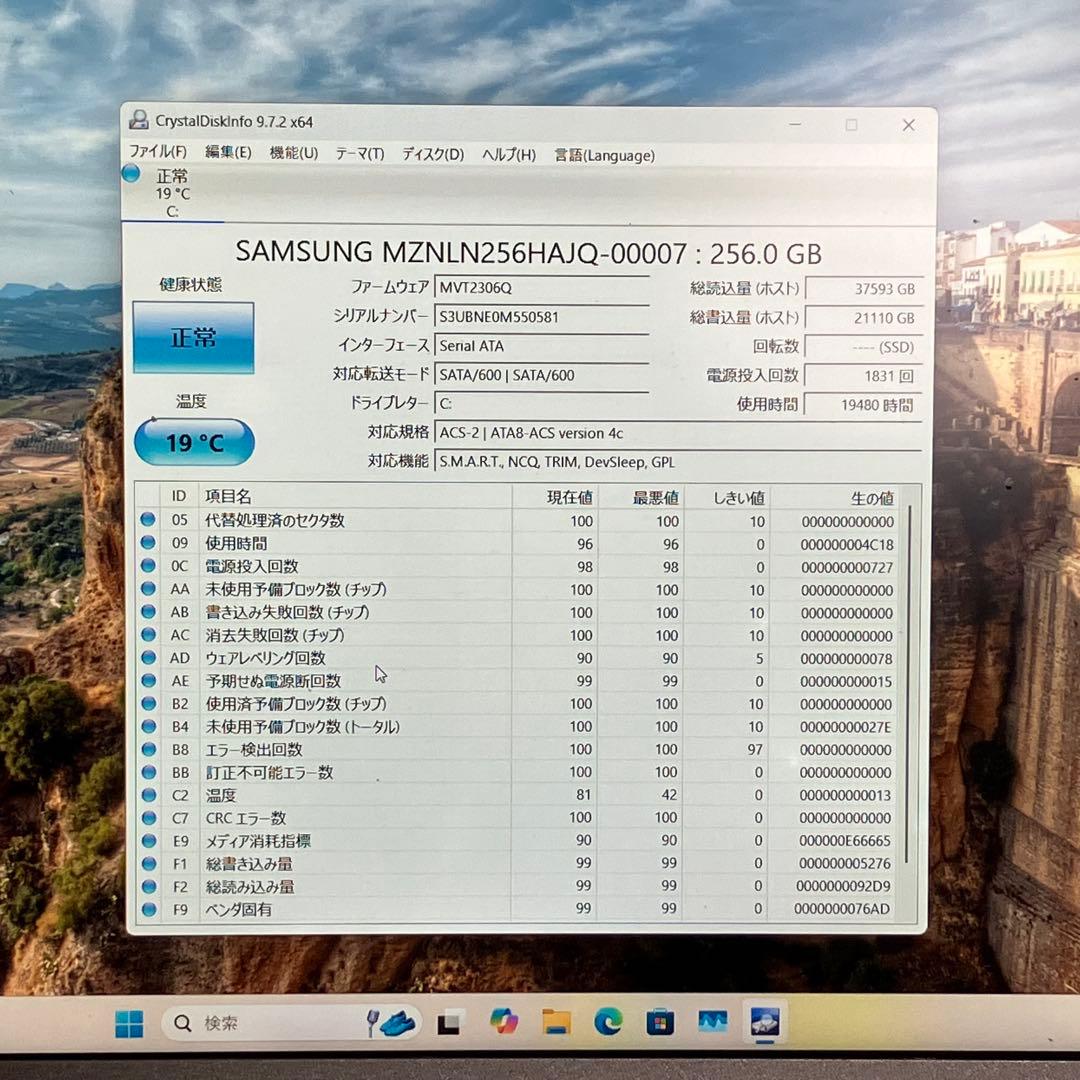
Task: Click the blue health indicator above drive C:
Action: (131, 174)
